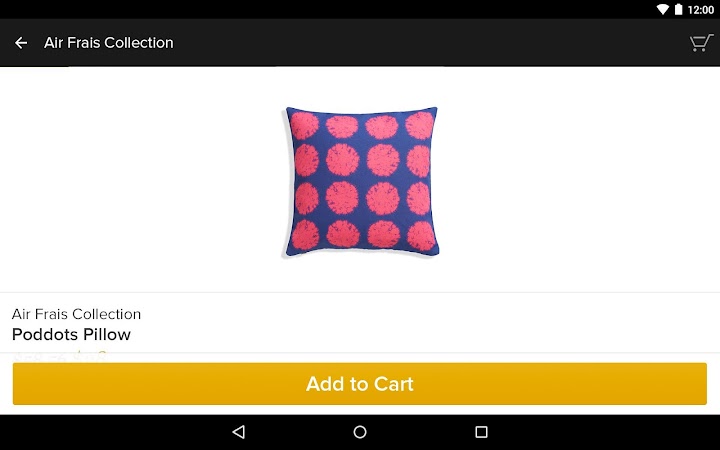Image resolution: width=720 pixels, height=450 pixels.
Task: Tap the Android back navigation triangle
Action: pos(238,432)
